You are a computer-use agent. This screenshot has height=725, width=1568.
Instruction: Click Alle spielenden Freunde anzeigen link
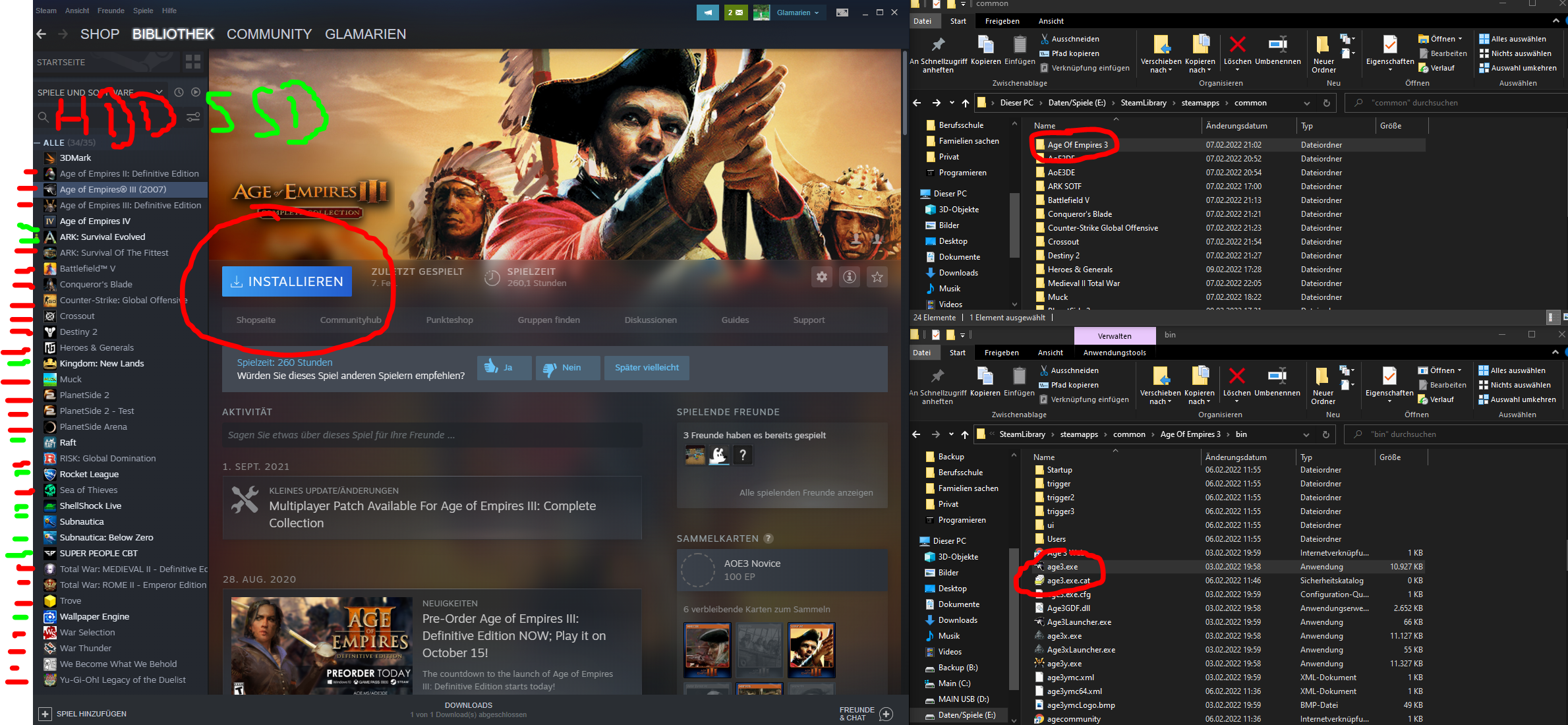[x=806, y=492]
